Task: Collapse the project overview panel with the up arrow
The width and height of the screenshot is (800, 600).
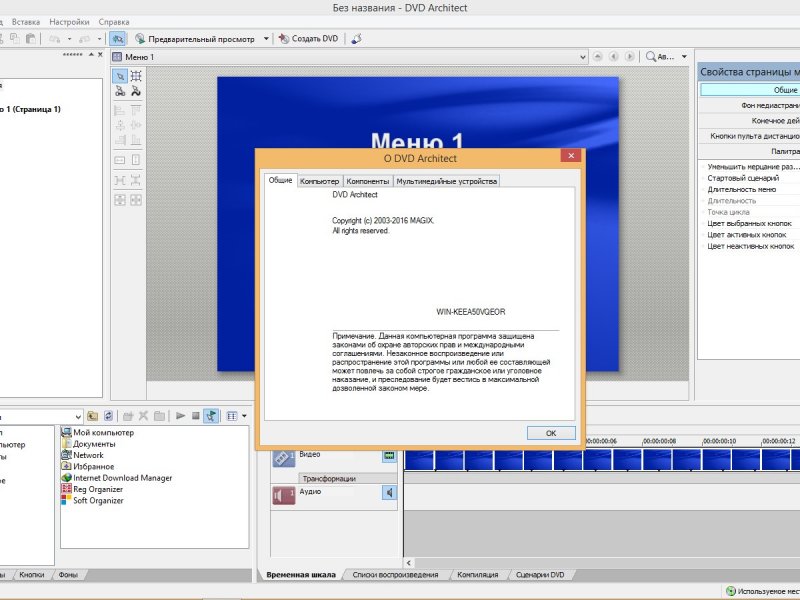Action: pyautogui.click(x=91, y=55)
